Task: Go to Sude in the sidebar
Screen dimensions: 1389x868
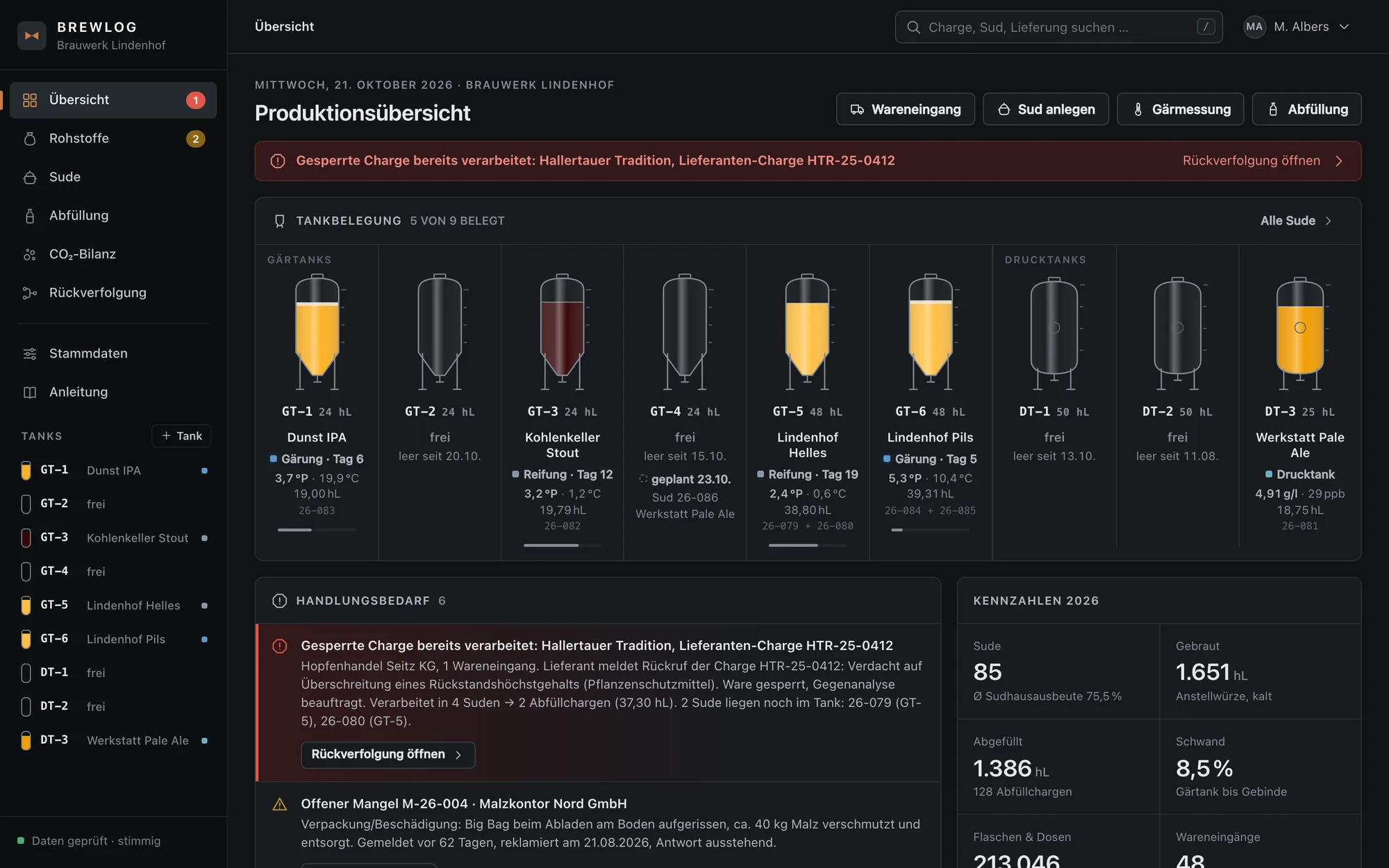Action: coord(113,177)
